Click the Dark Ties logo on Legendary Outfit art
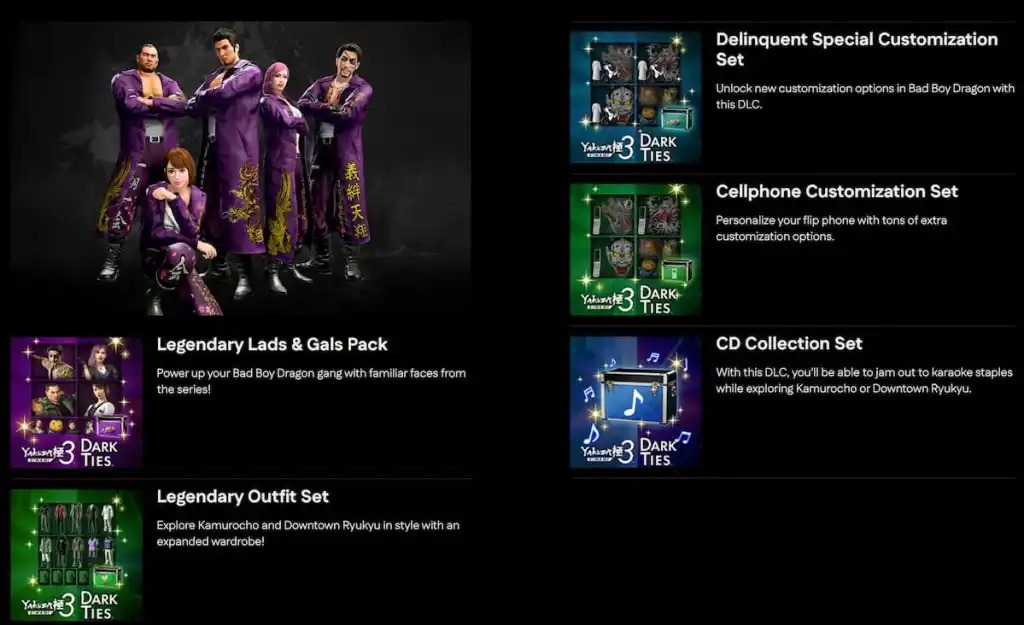The height and width of the screenshot is (625, 1024). tap(97, 605)
